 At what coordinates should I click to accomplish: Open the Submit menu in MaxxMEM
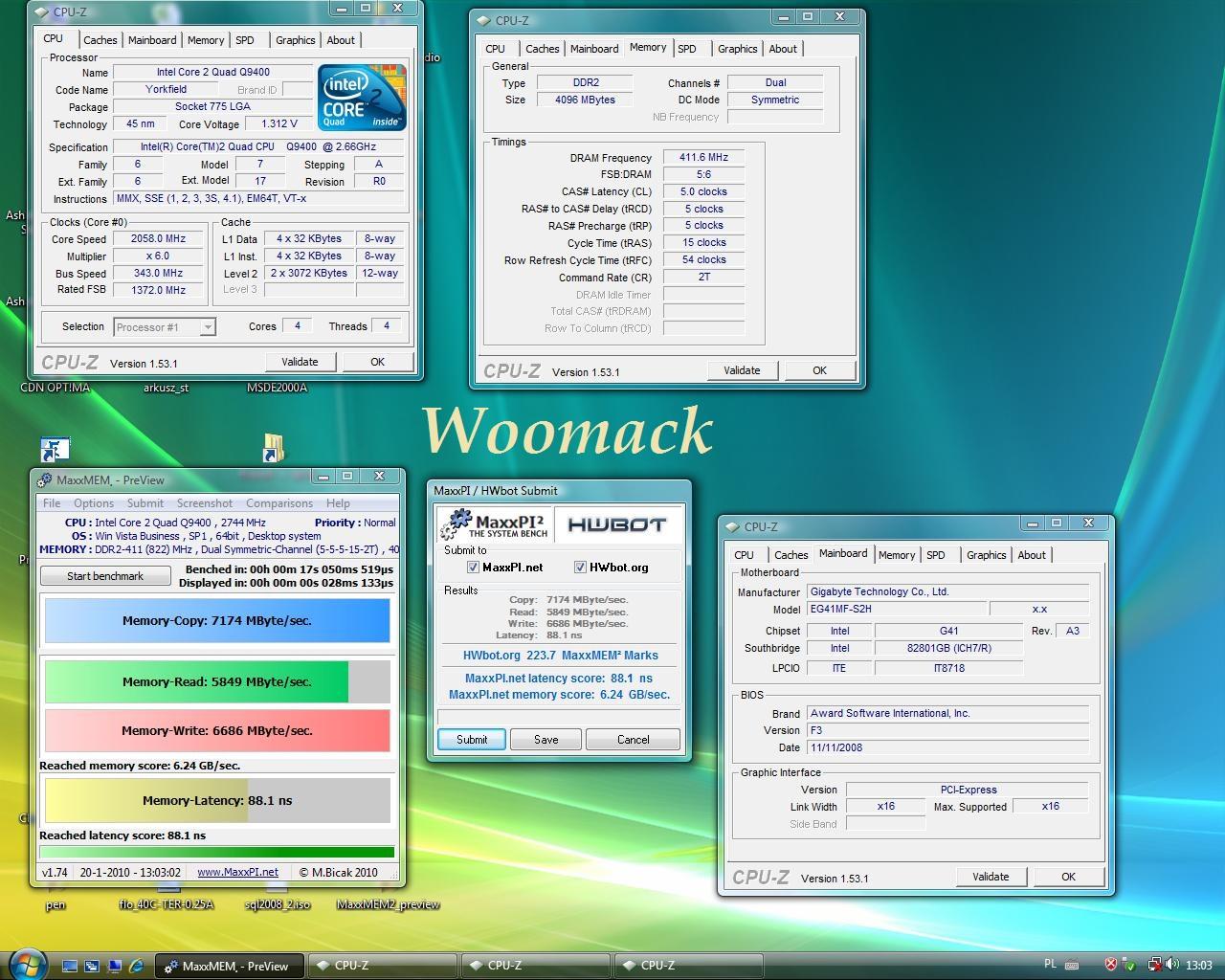coord(145,503)
